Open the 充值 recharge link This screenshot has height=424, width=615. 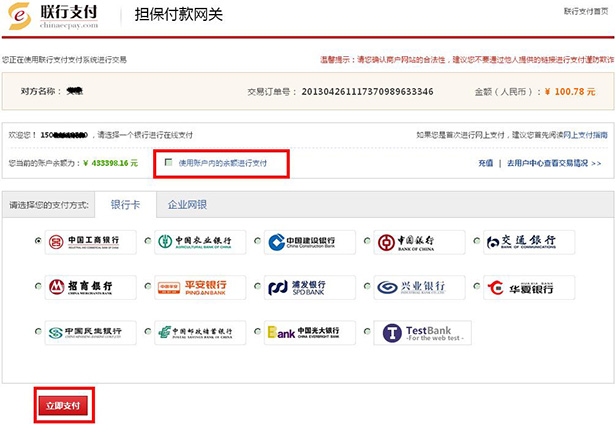coord(485,162)
